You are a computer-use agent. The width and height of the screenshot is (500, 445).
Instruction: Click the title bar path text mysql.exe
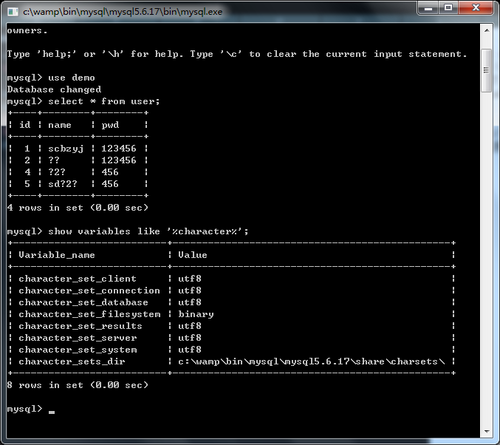(122, 12)
